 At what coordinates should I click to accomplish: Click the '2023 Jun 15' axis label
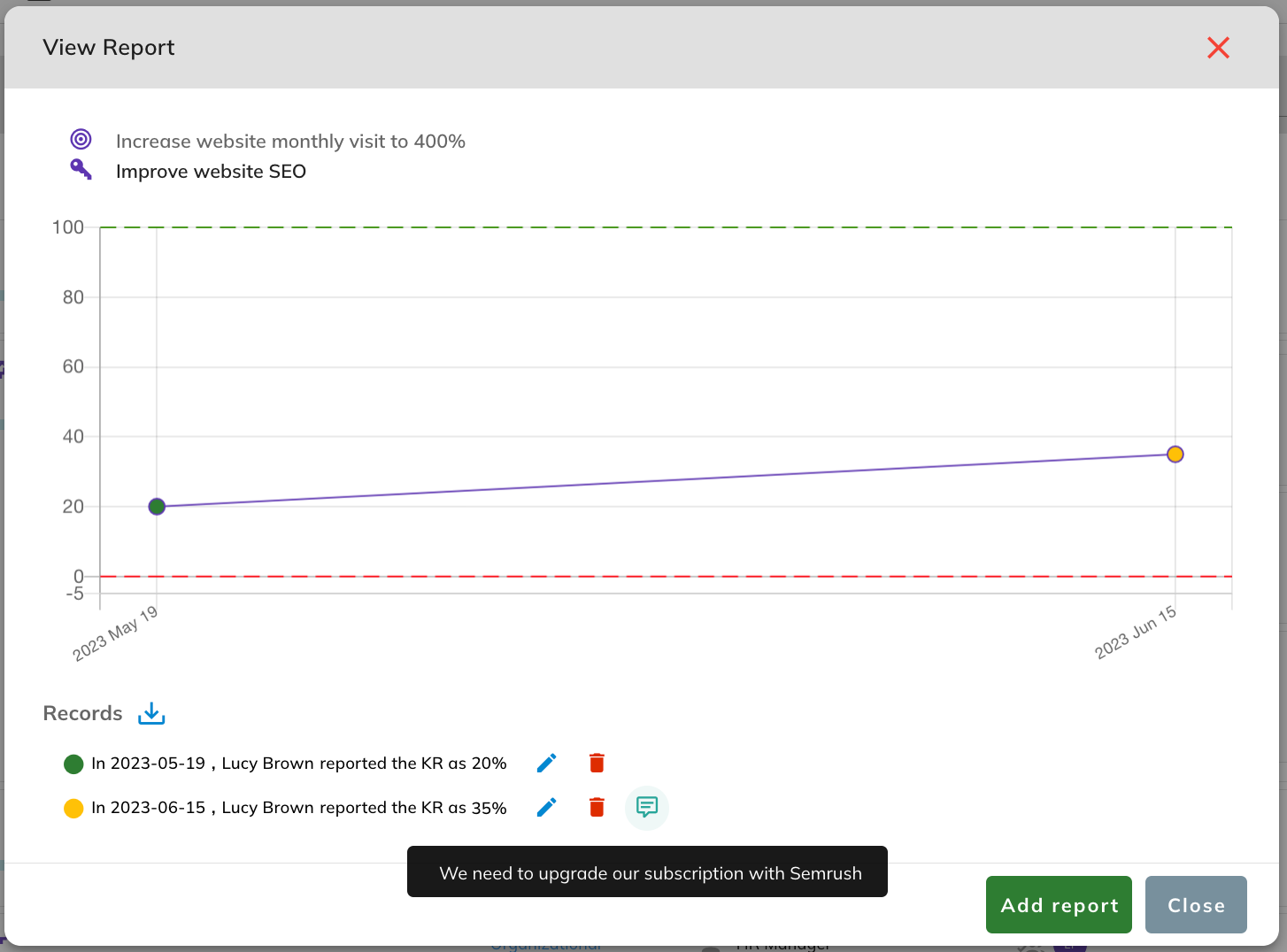[x=1136, y=632]
